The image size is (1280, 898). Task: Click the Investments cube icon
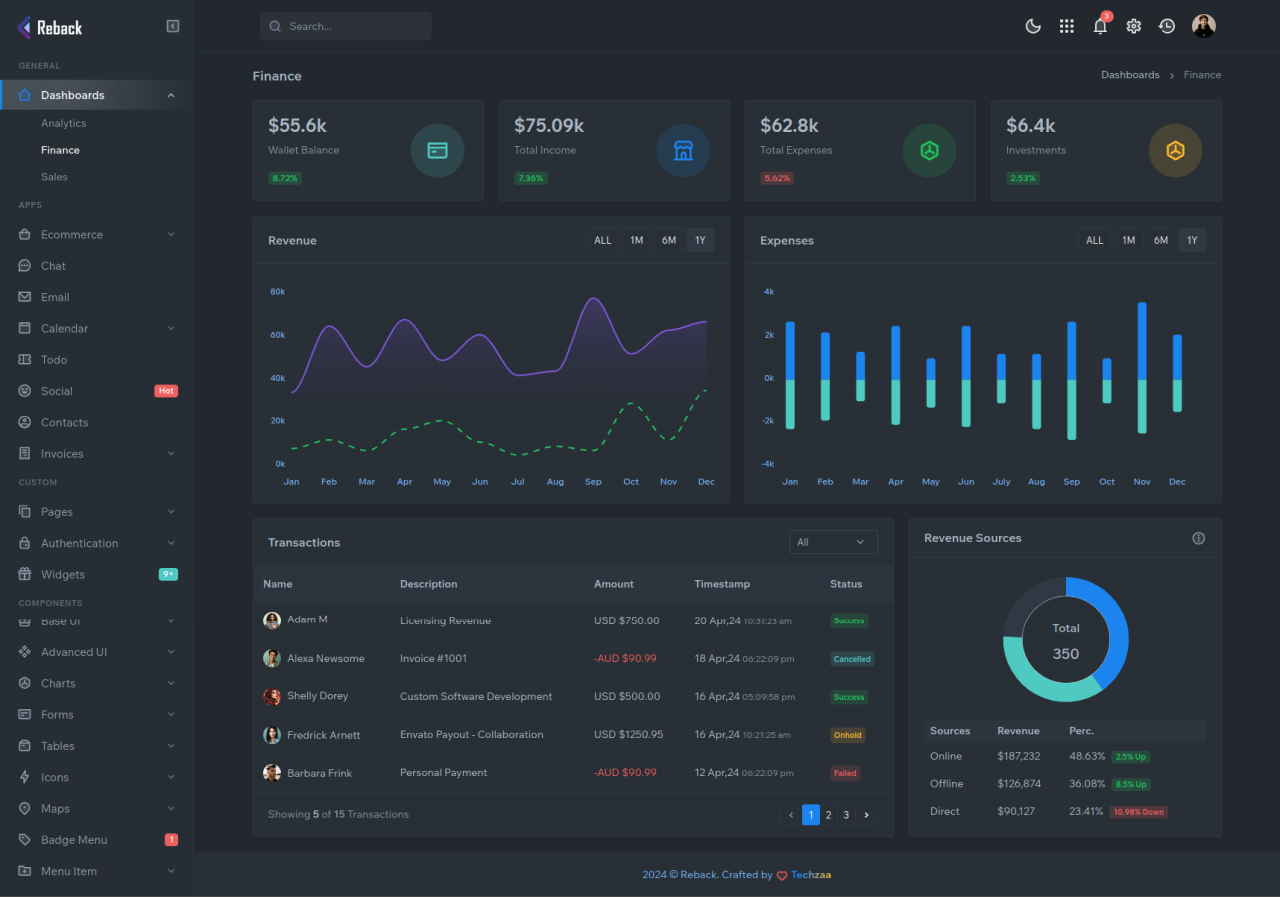(1175, 151)
